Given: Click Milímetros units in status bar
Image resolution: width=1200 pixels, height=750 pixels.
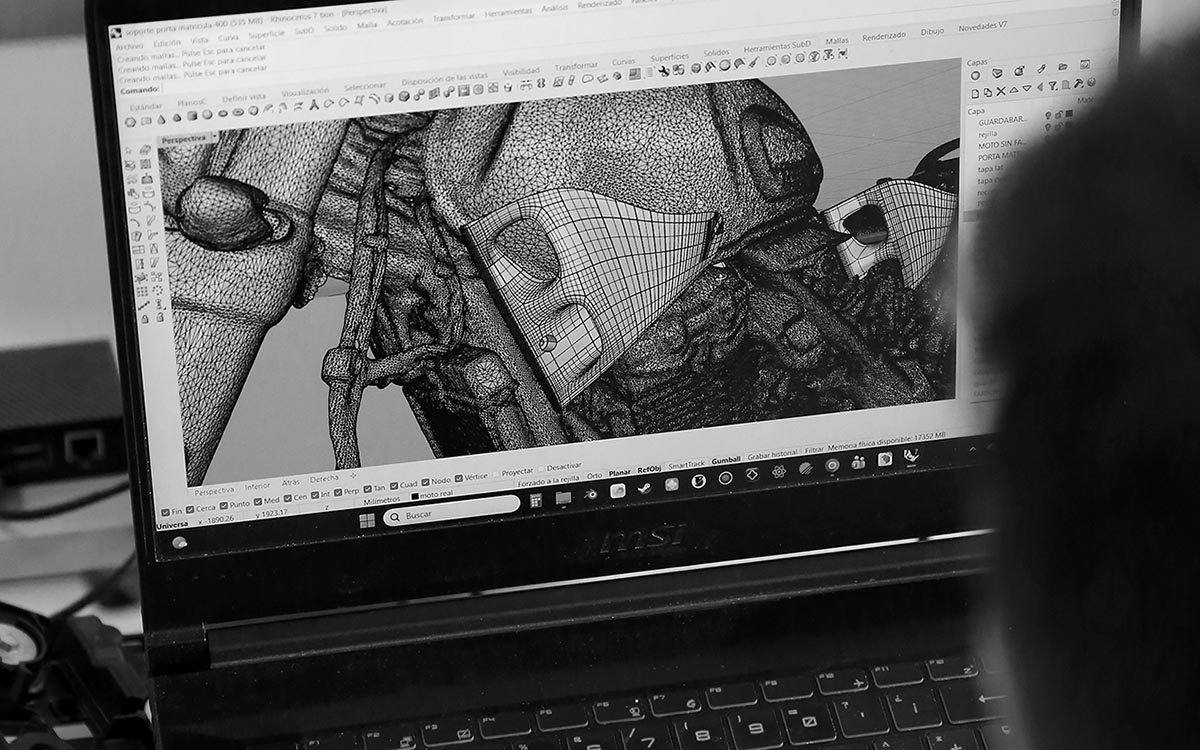Looking at the screenshot, I should (x=382, y=499).
